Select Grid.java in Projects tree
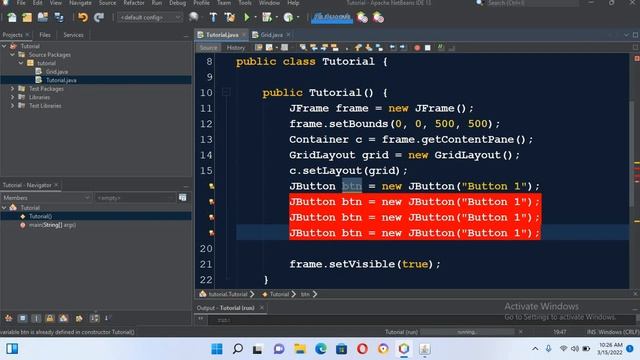Viewport: 640px width, 360px height. click(x=57, y=71)
